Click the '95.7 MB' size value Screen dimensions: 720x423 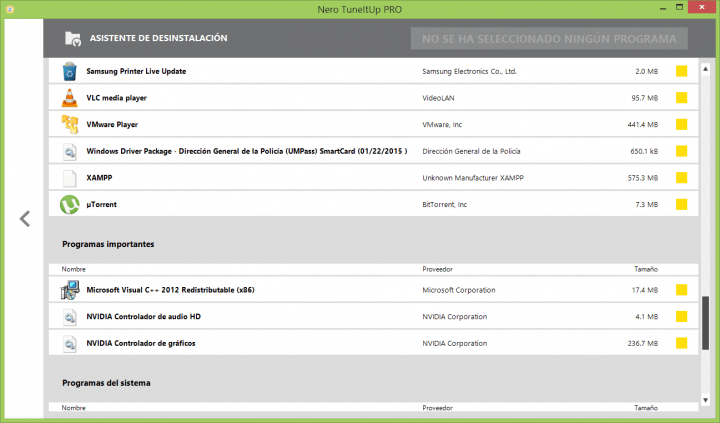click(644, 98)
